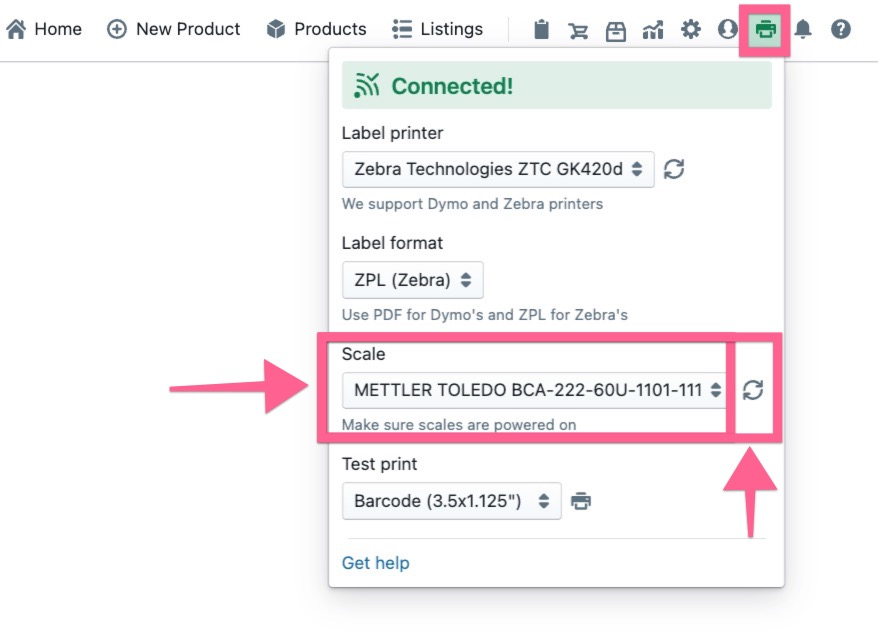Click the user account icon
Screen dimensions: 878x632
[728, 30]
